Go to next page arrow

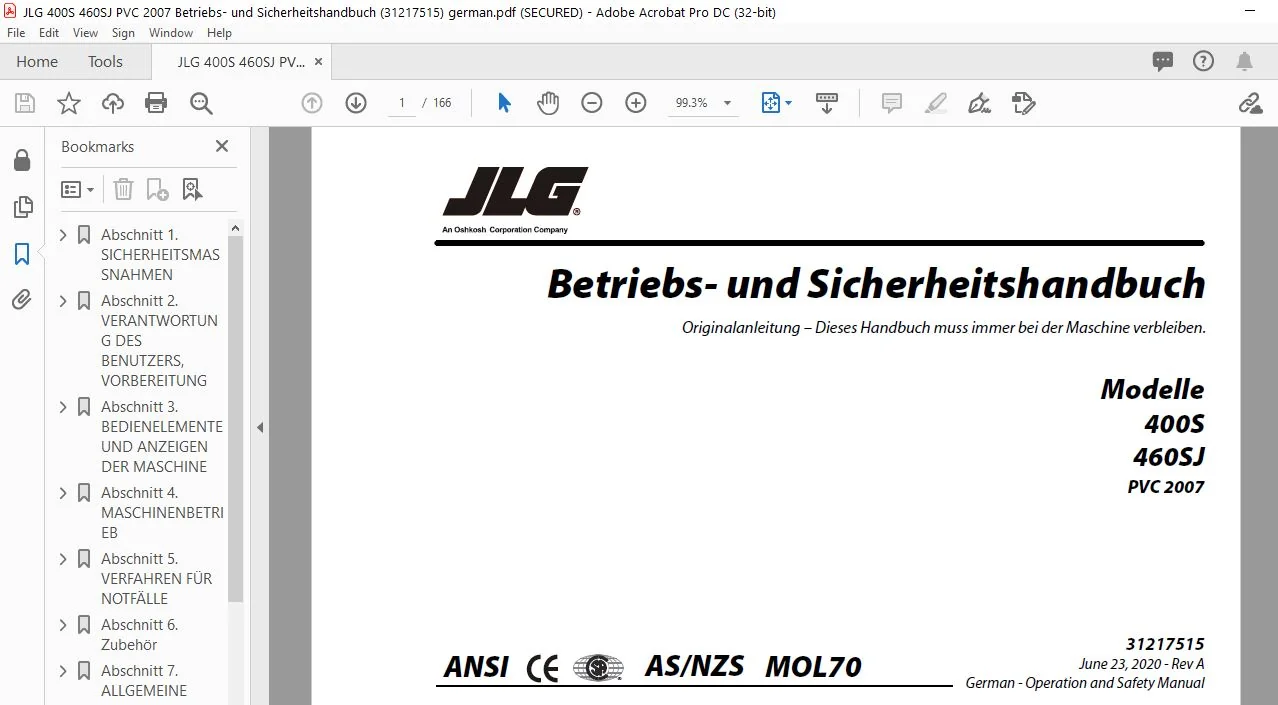pos(356,103)
